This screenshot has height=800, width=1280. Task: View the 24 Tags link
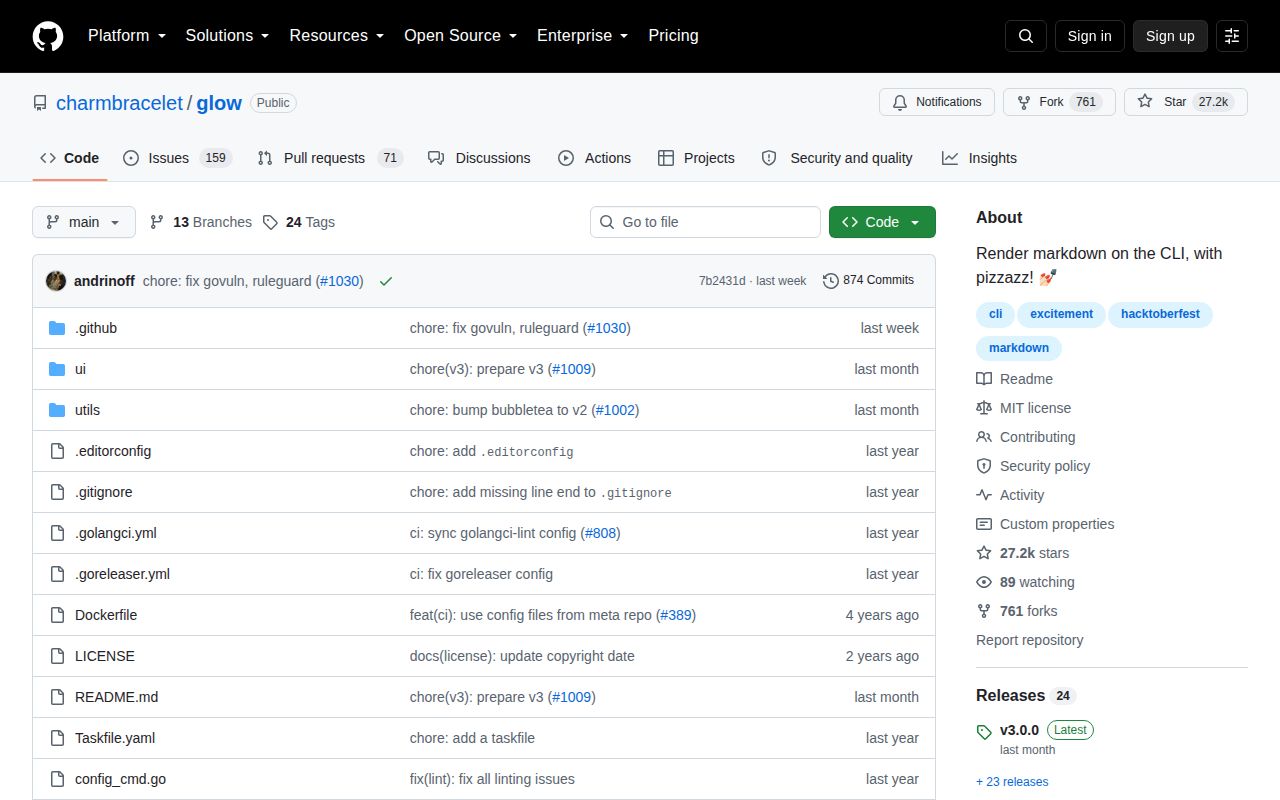[x=299, y=222]
